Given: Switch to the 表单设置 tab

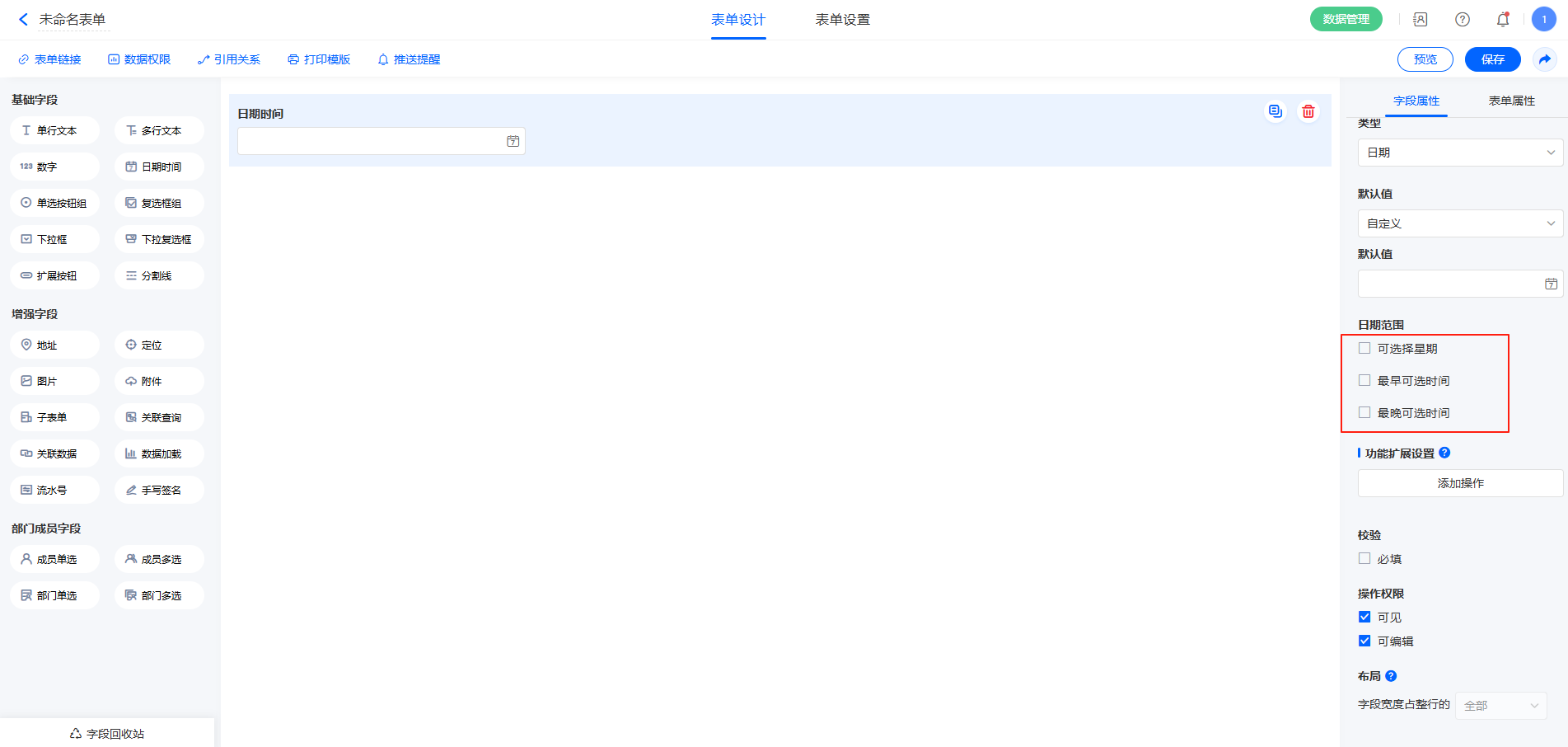Looking at the screenshot, I should [842, 20].
